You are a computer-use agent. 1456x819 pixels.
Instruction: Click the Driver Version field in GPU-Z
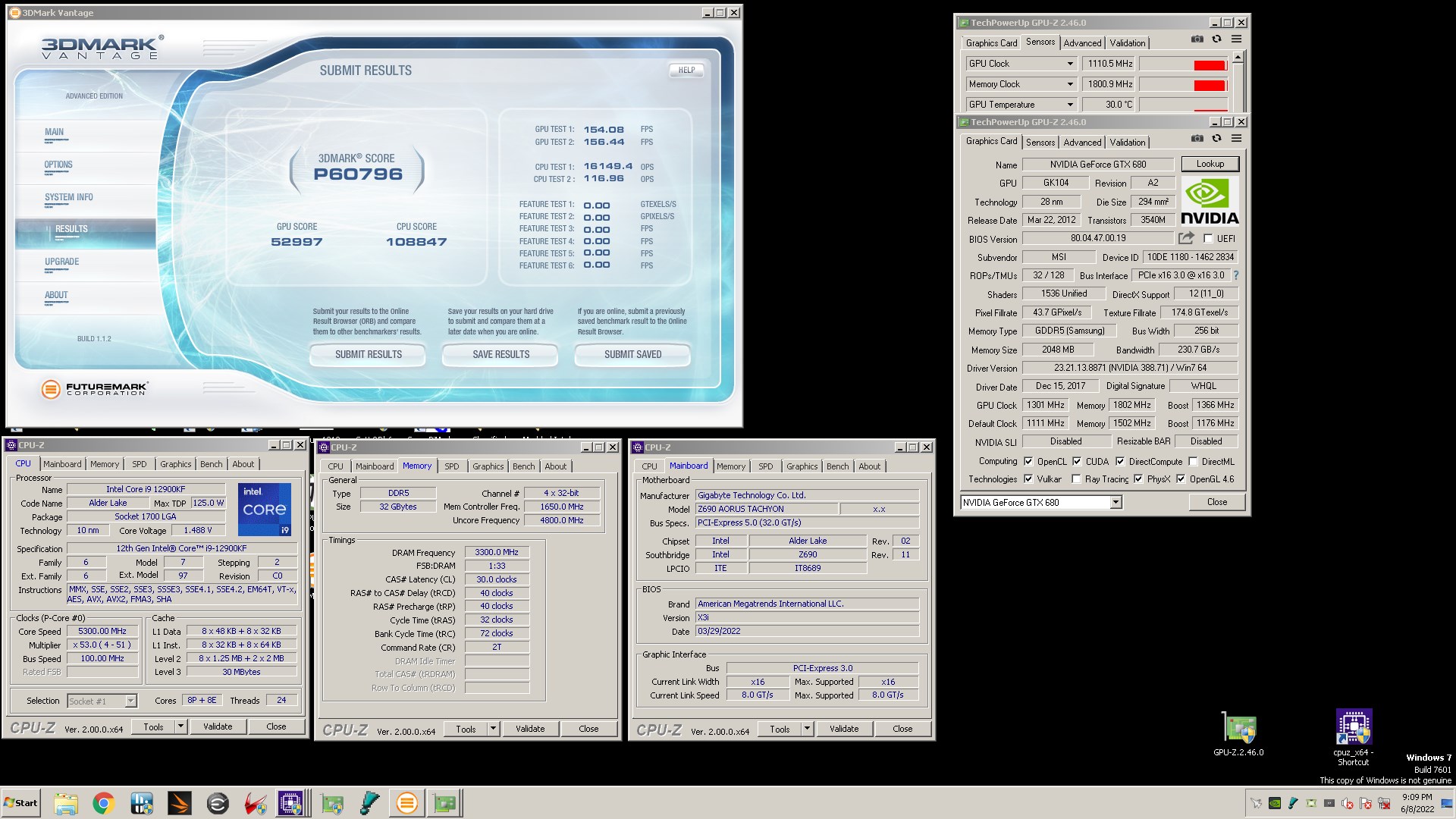[1131, 368]
